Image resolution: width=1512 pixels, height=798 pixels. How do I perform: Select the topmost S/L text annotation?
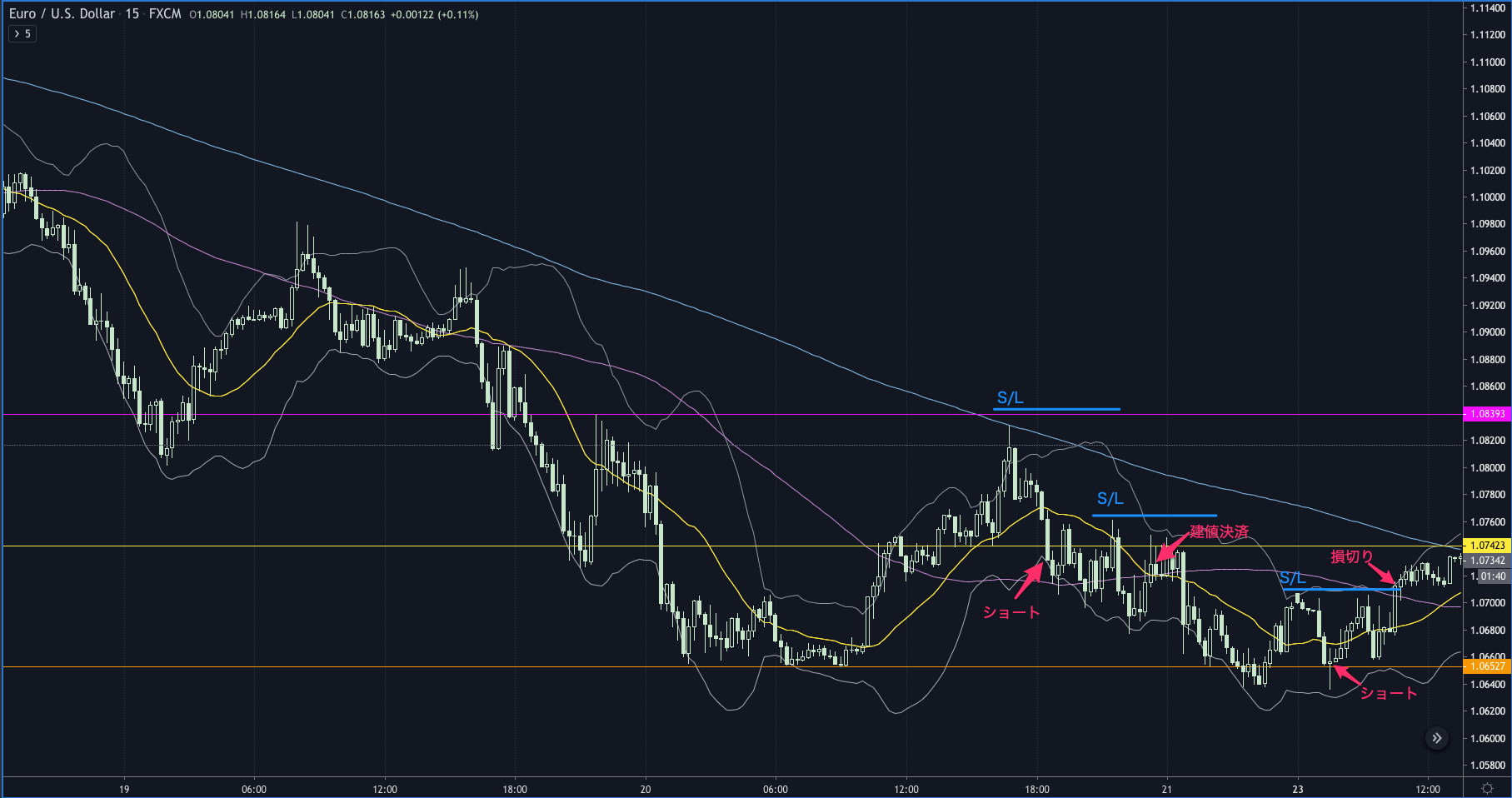pos(1010,398)
